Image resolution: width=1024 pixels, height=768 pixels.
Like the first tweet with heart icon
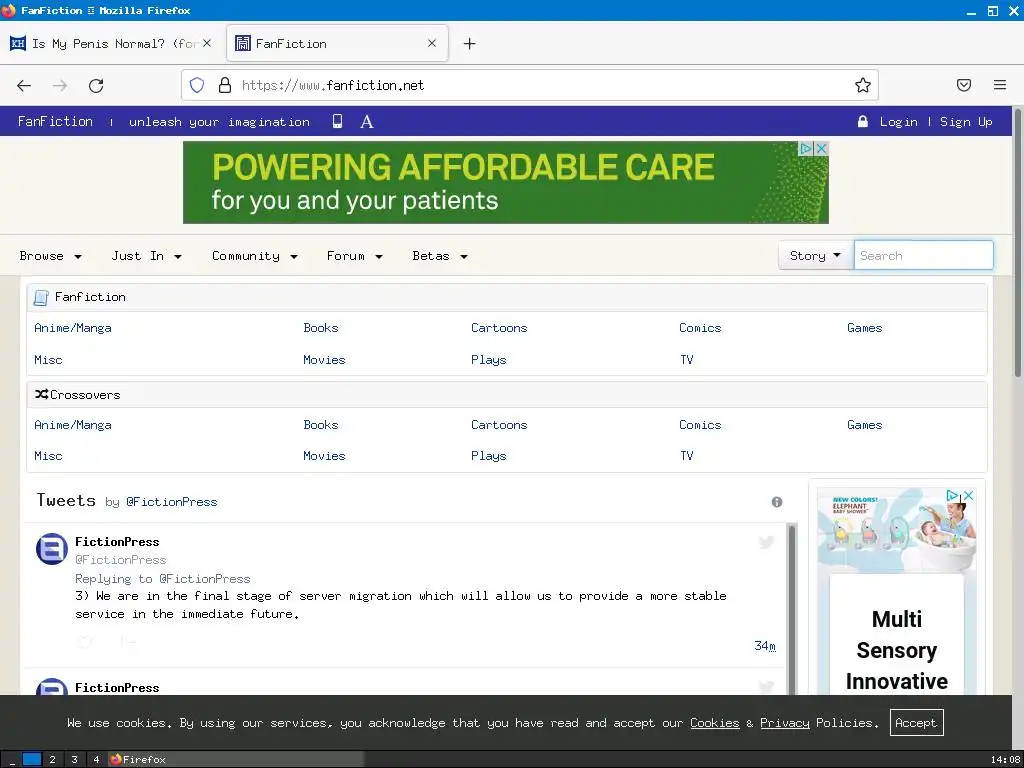(84, 643)
